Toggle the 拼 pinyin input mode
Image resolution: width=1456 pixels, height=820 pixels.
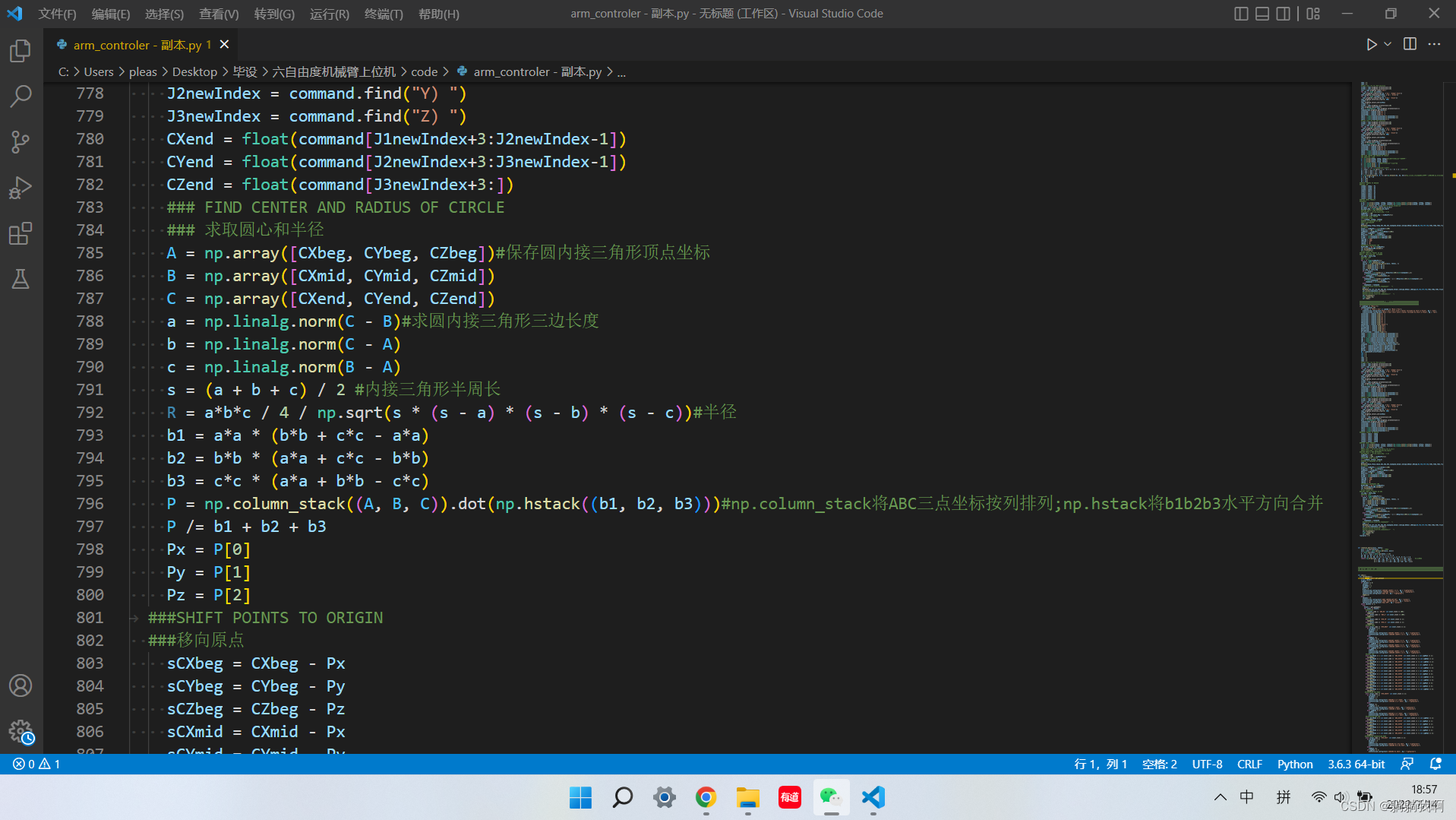click(x=1284, y=797)
